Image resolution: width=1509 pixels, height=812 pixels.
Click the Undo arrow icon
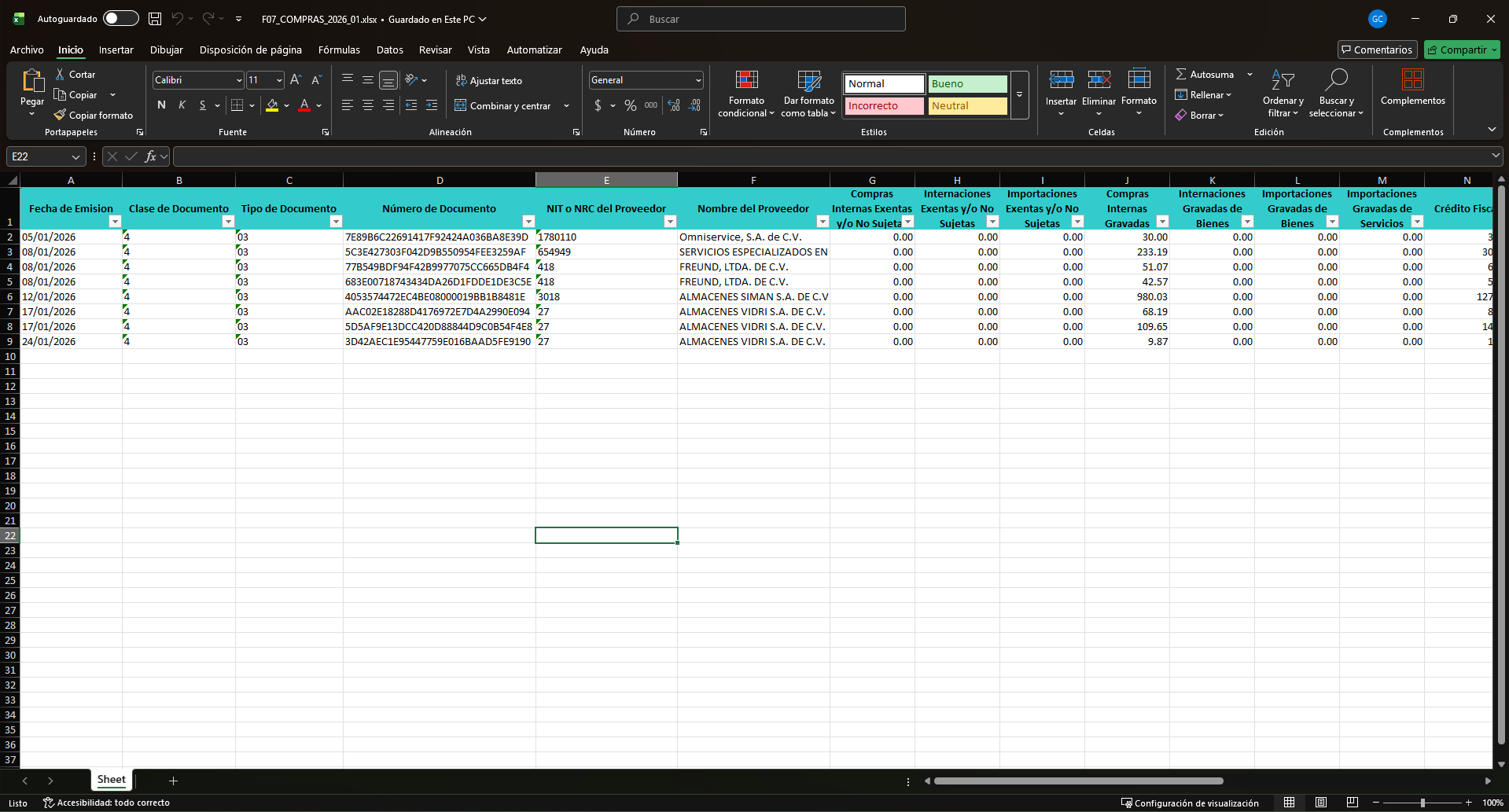pyautogui.click(x=178, y=19)
